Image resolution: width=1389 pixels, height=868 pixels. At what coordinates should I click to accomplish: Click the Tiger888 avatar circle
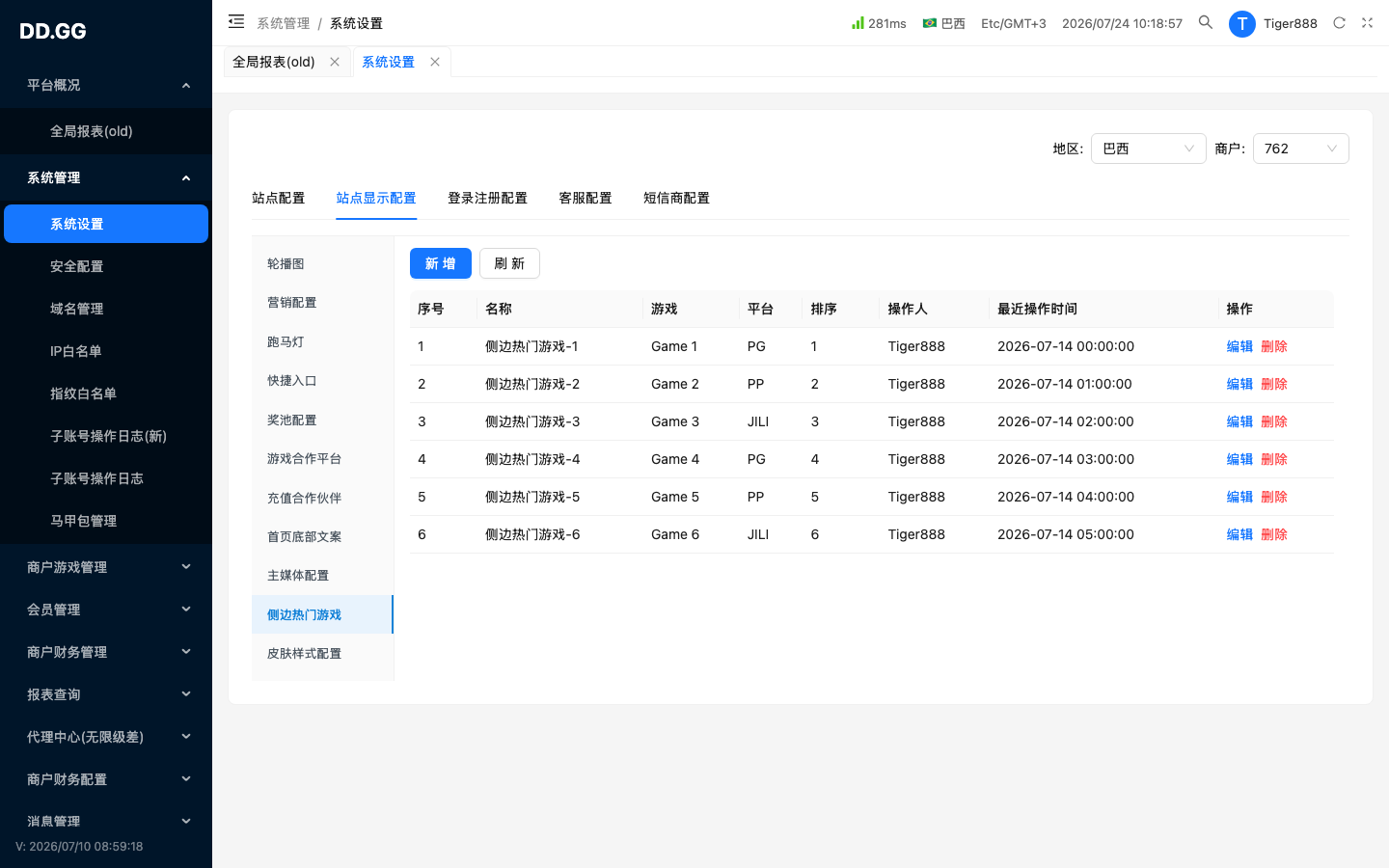1242,24
